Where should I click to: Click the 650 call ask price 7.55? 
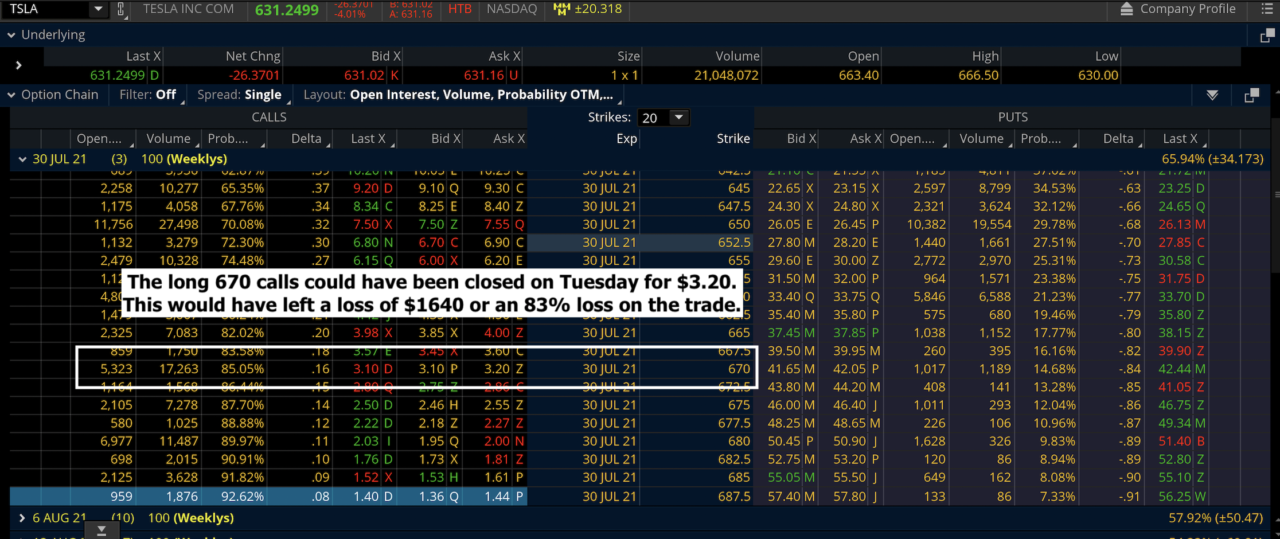coord(498,224)
